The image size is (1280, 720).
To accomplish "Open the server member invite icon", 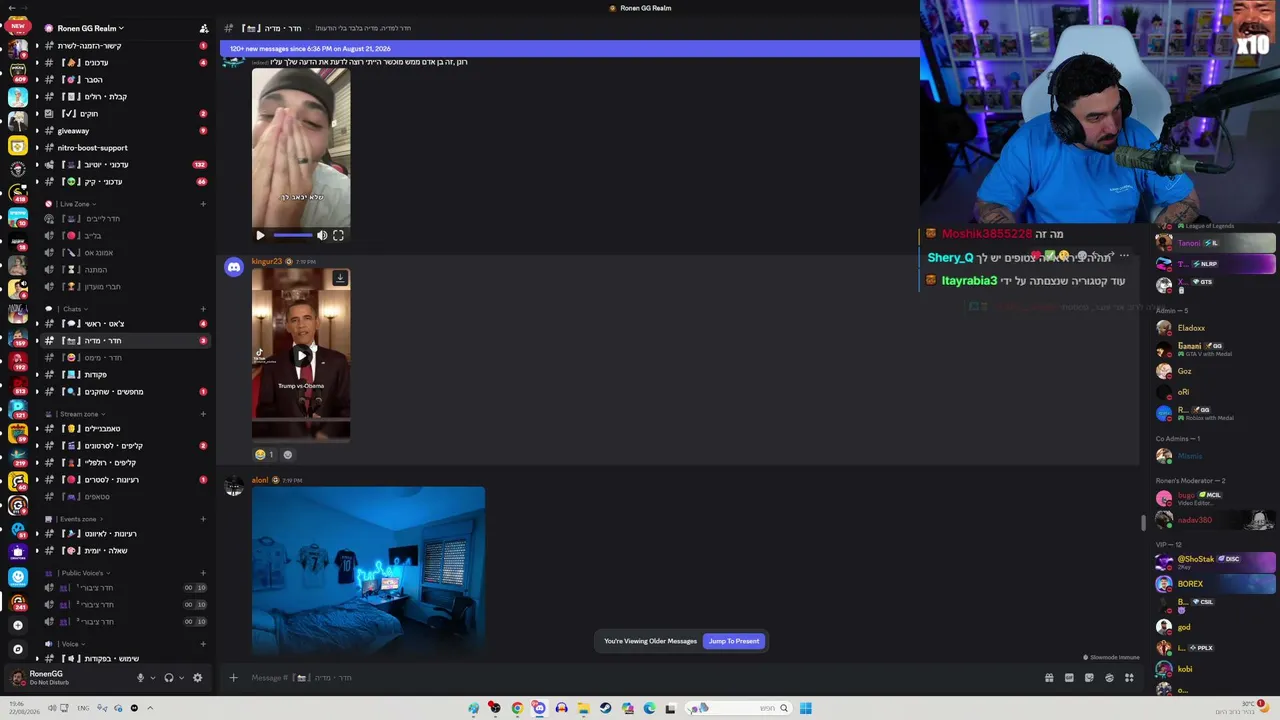I will tap(204, 28).
